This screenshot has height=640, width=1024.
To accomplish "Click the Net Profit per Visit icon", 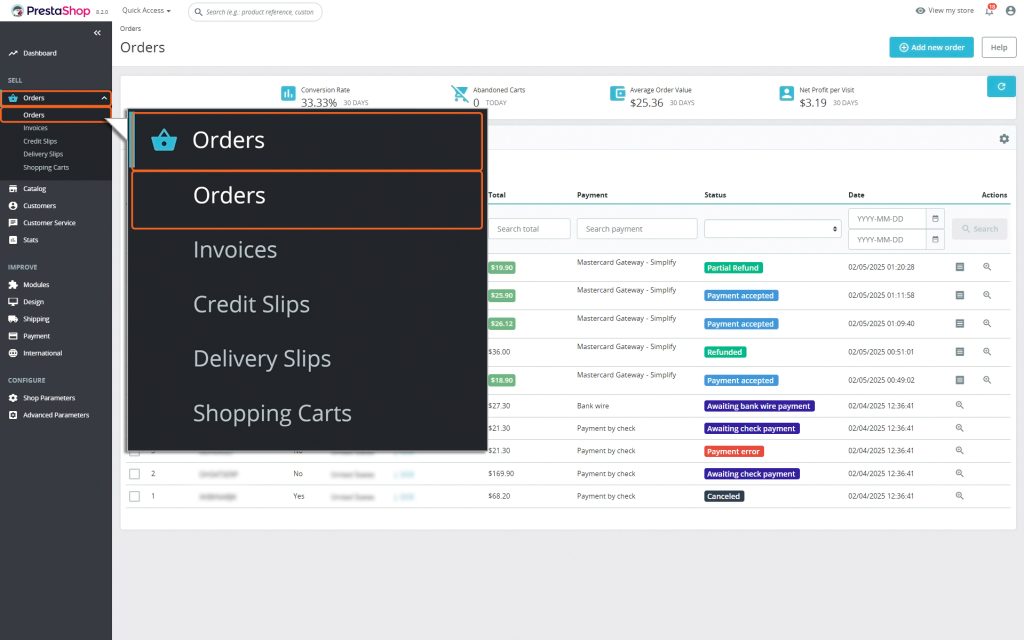I will click(786, 93).
